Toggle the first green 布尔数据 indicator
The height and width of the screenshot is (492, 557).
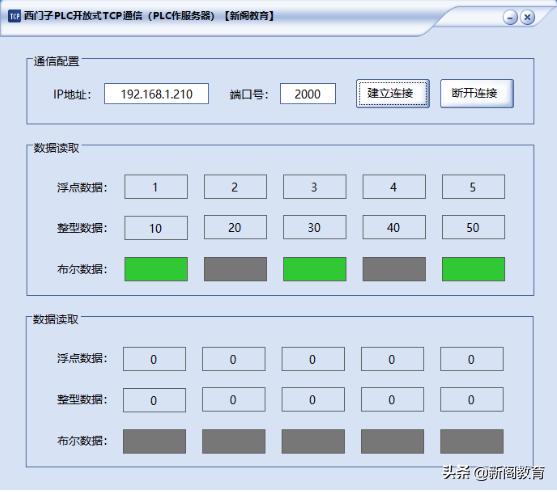(156, 269)
